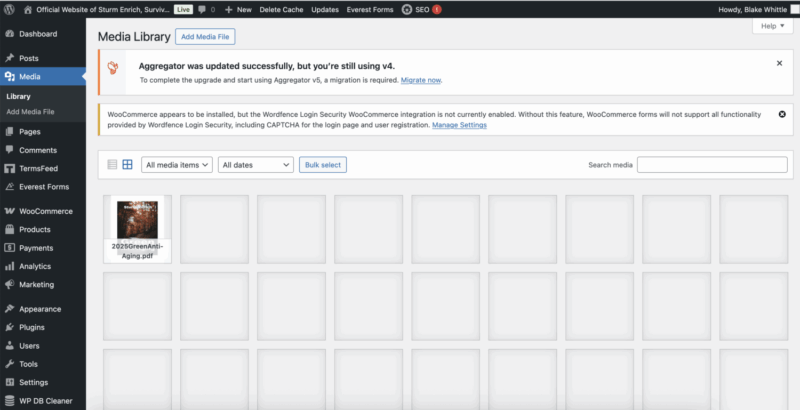Open the WooCommerce sidebar menu

[45, 211]
